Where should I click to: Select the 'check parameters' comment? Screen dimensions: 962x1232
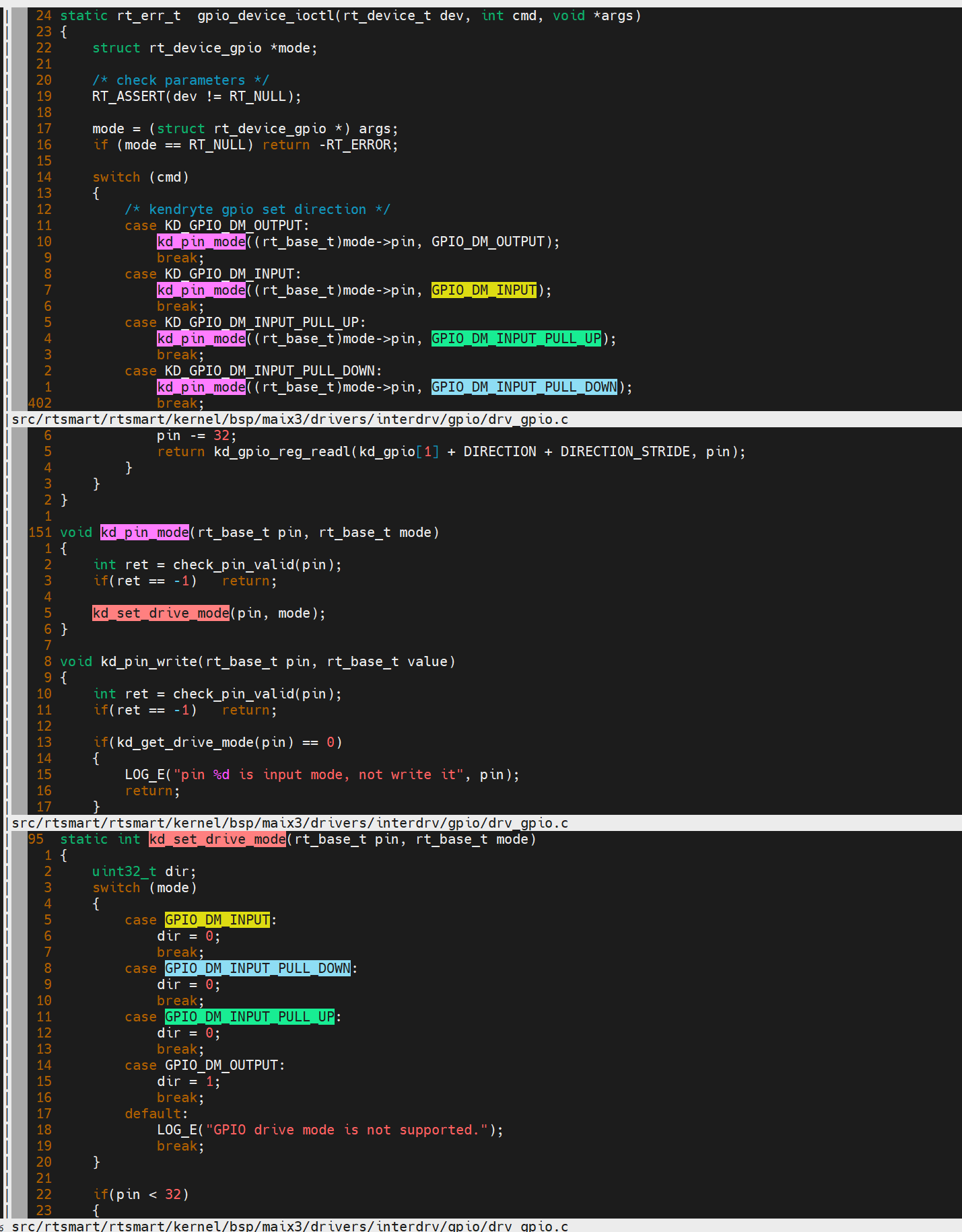180,80
